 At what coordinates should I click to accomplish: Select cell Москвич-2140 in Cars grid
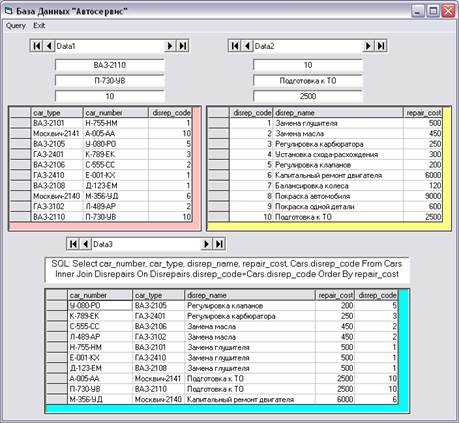[x=57, y=196]
